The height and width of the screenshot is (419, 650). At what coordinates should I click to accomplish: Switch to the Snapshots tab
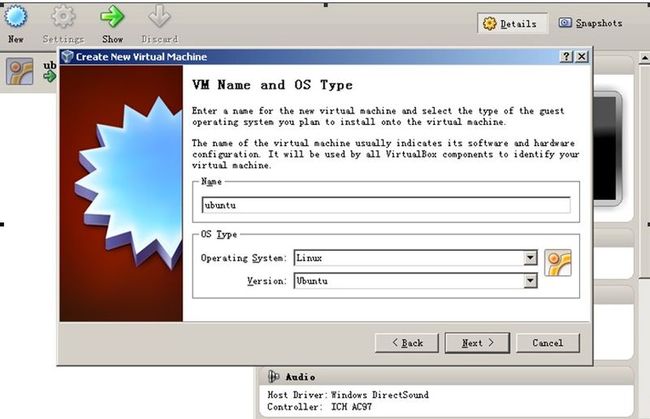coord(591,23)
